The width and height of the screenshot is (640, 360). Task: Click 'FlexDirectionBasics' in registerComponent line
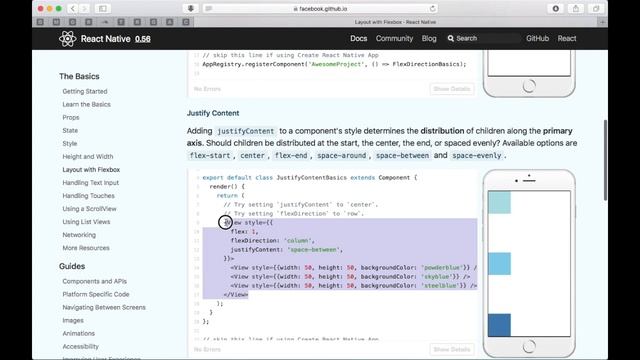point(426,64)
